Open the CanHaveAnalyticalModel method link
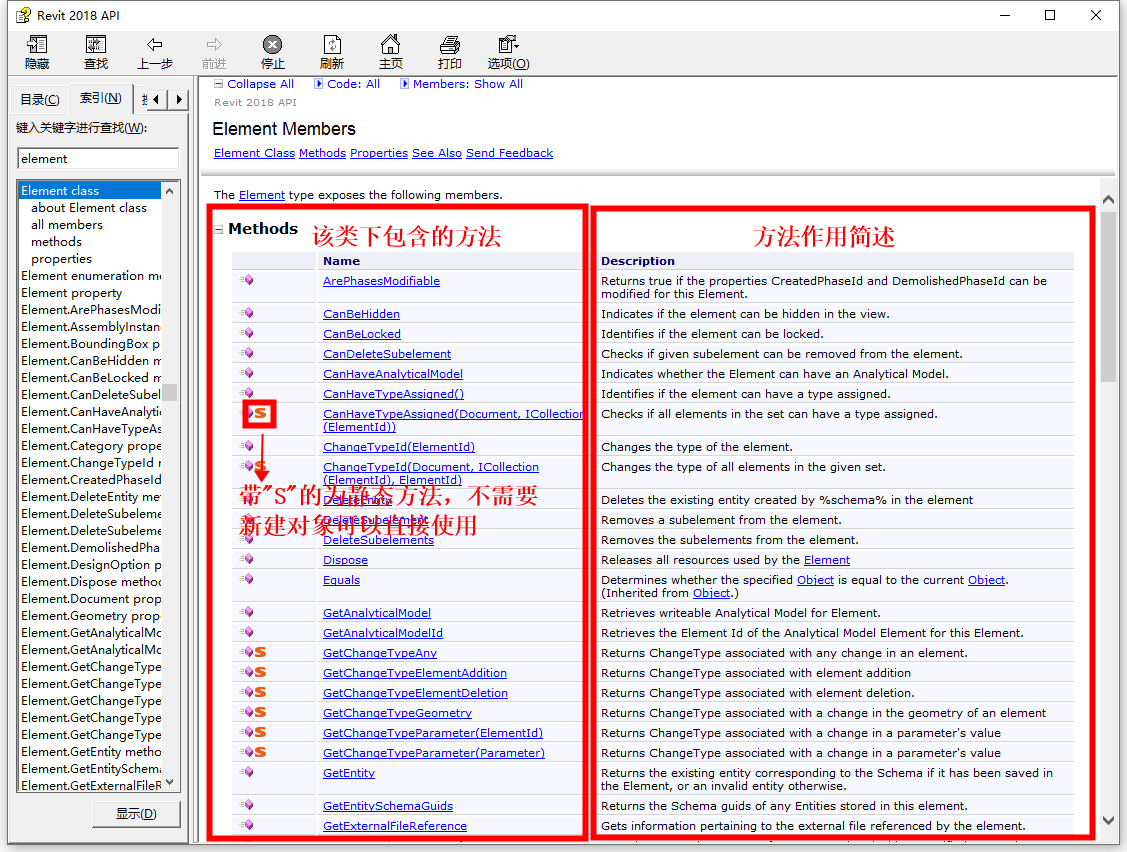Viewport: 1127px width, 852px height. tap(393, 374)
